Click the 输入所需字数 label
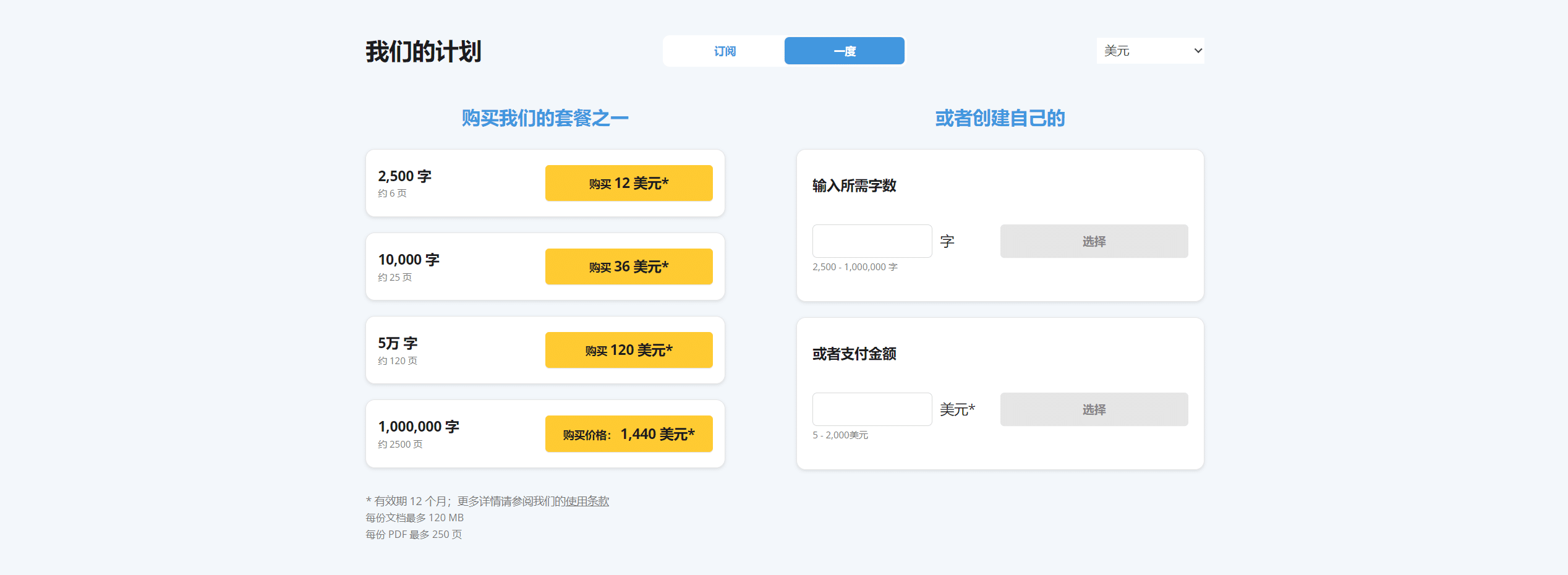The image size is (1568, 575). (x=854, y=185)
